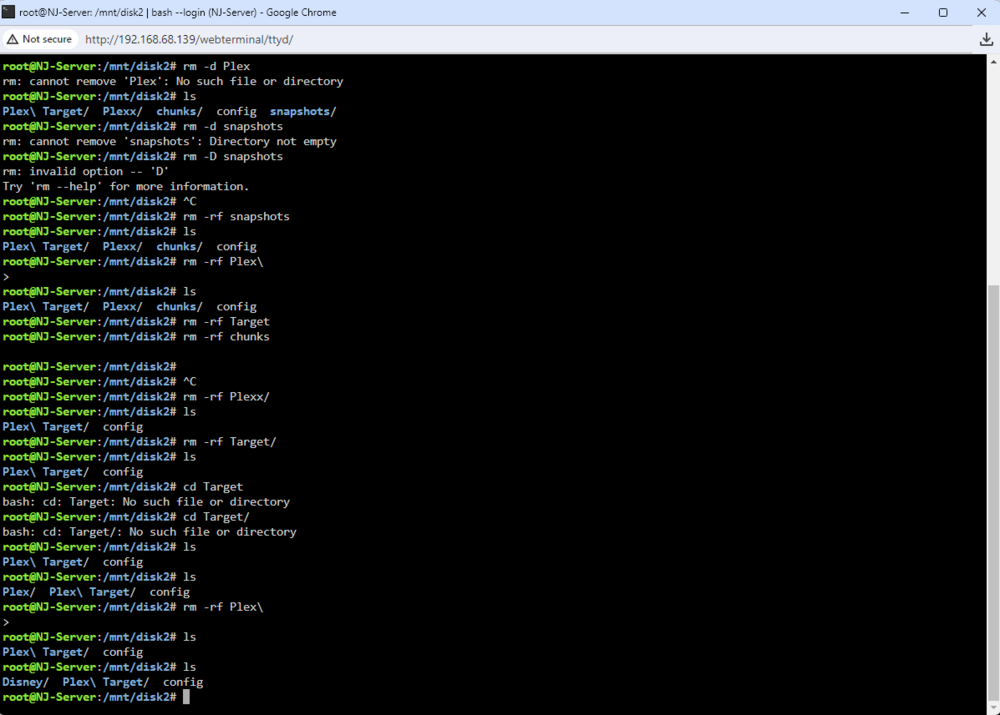1000x715 pixels.
Task: Click the 'Disney/' directory in the last listing
Action: (26, 682)
